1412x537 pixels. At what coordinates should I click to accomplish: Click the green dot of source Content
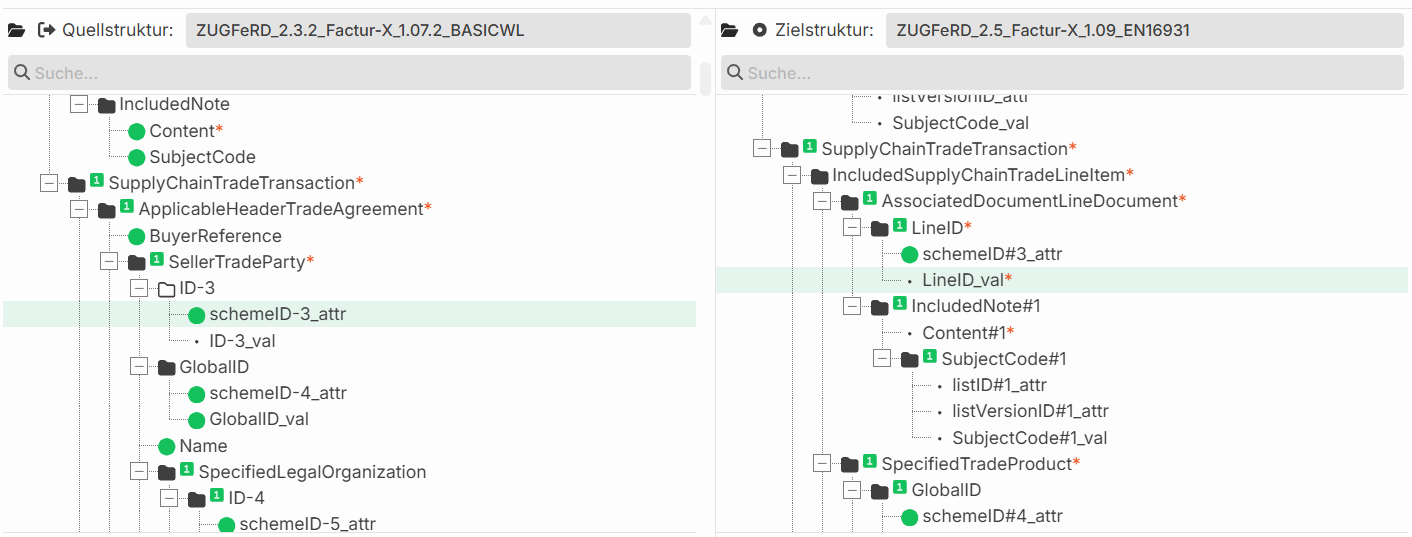coord(137,131)
